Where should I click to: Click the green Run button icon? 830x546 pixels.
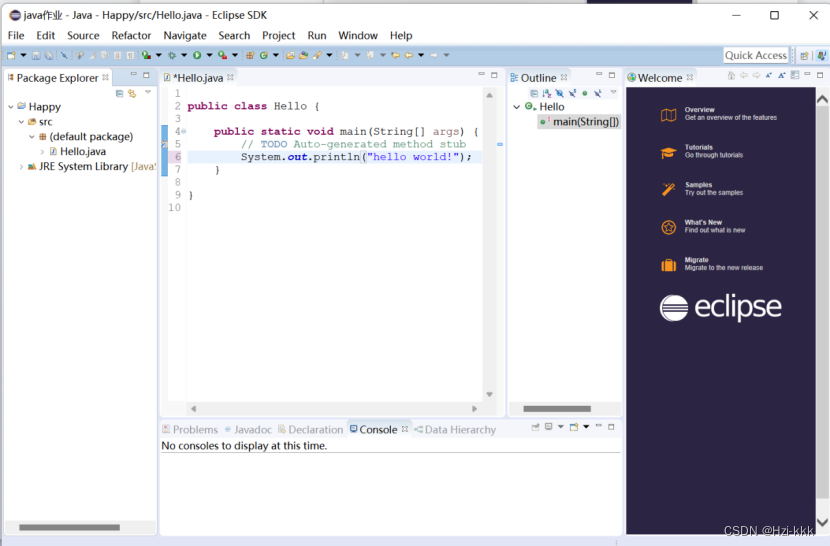tap(197, 55)
